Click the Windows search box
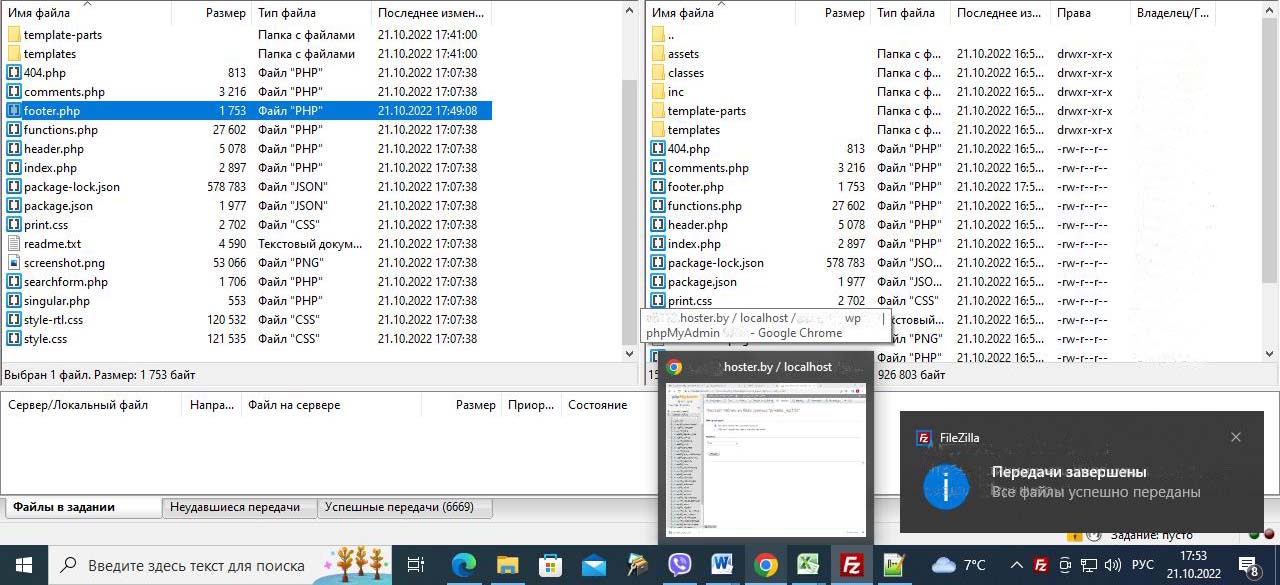The height and width of the screenshot is (585, 1280). click(x=195, y=565)
